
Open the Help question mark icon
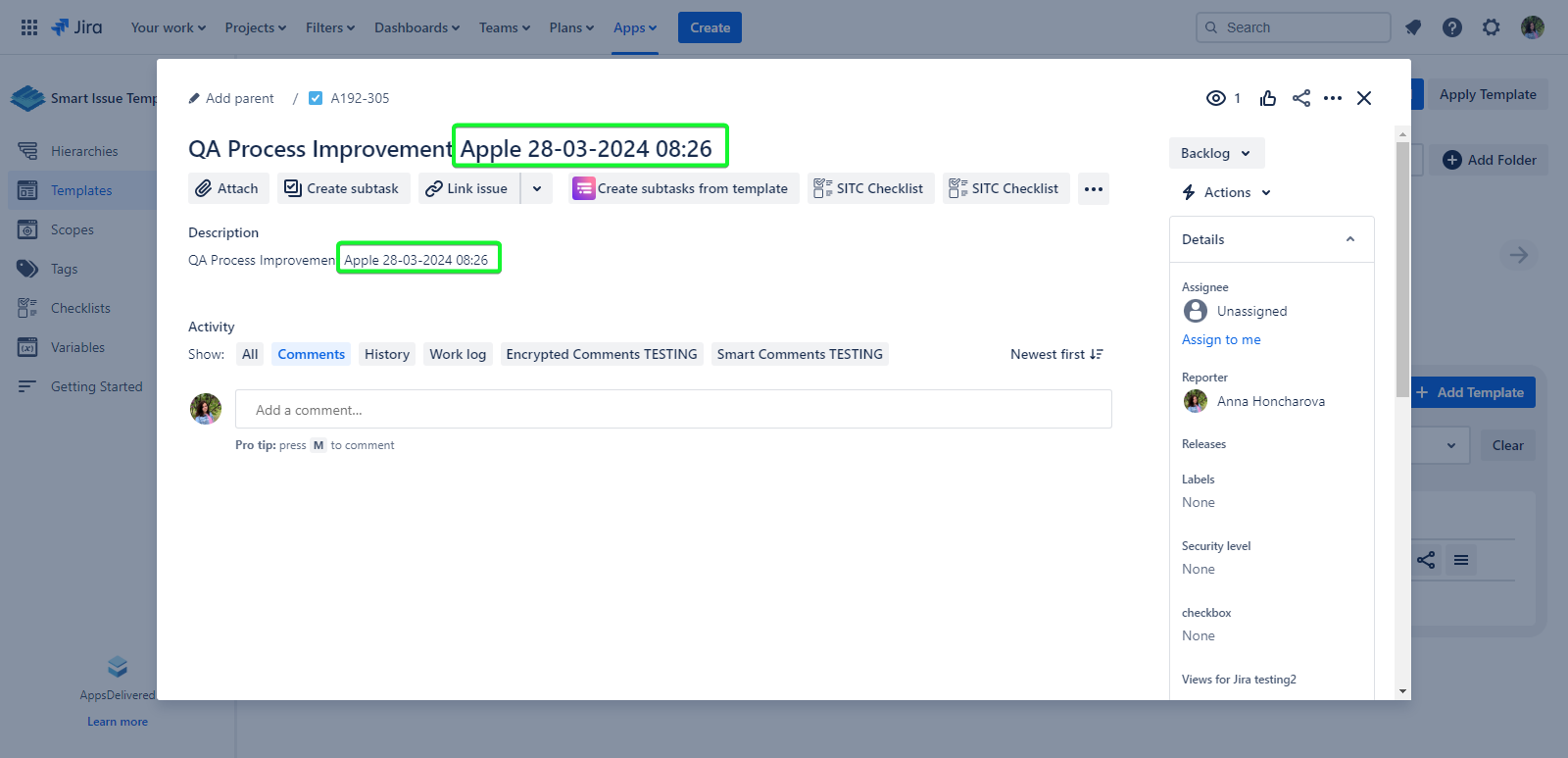tap(1452, 27)
